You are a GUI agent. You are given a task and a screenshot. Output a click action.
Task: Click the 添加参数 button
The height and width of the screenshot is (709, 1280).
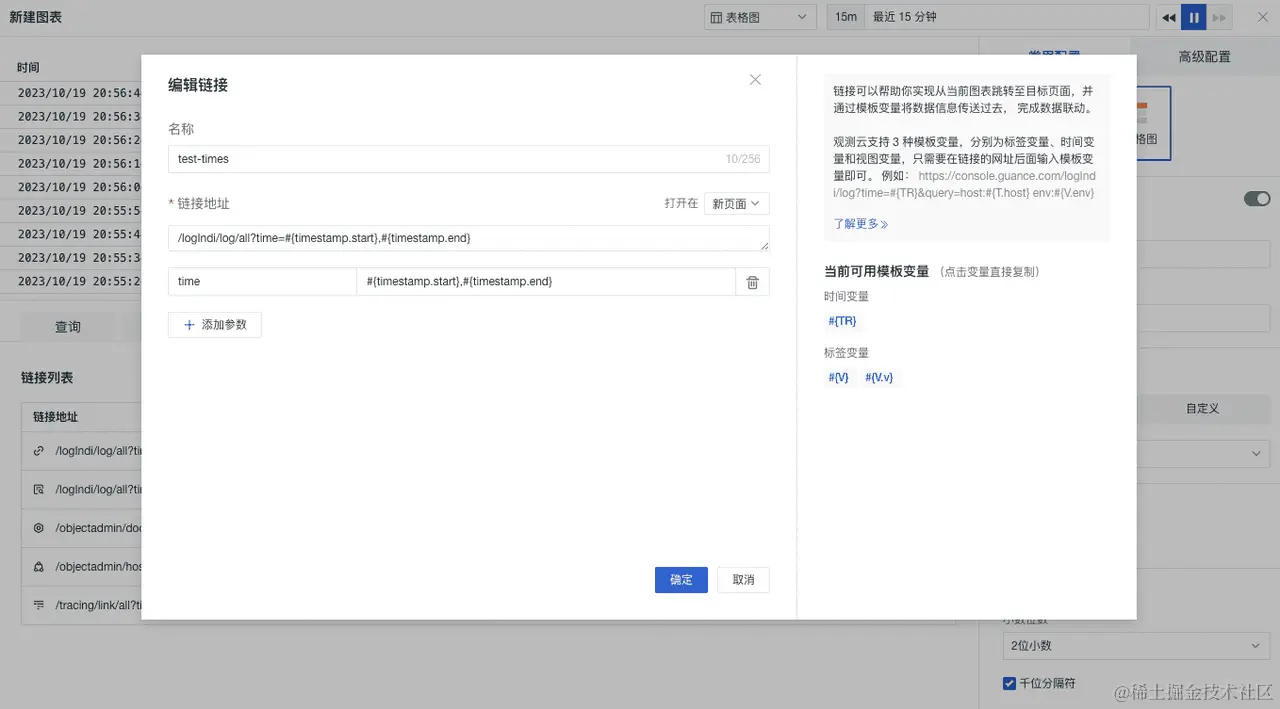pos(214,325)
